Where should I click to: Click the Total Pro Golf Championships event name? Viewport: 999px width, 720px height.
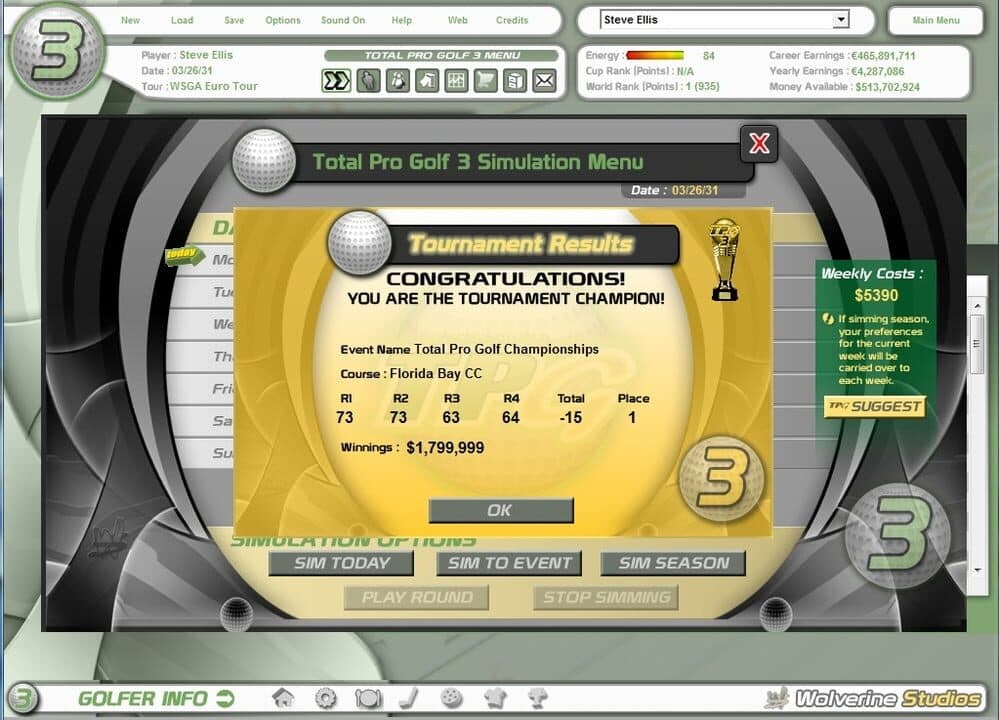[x=507, y=349]
